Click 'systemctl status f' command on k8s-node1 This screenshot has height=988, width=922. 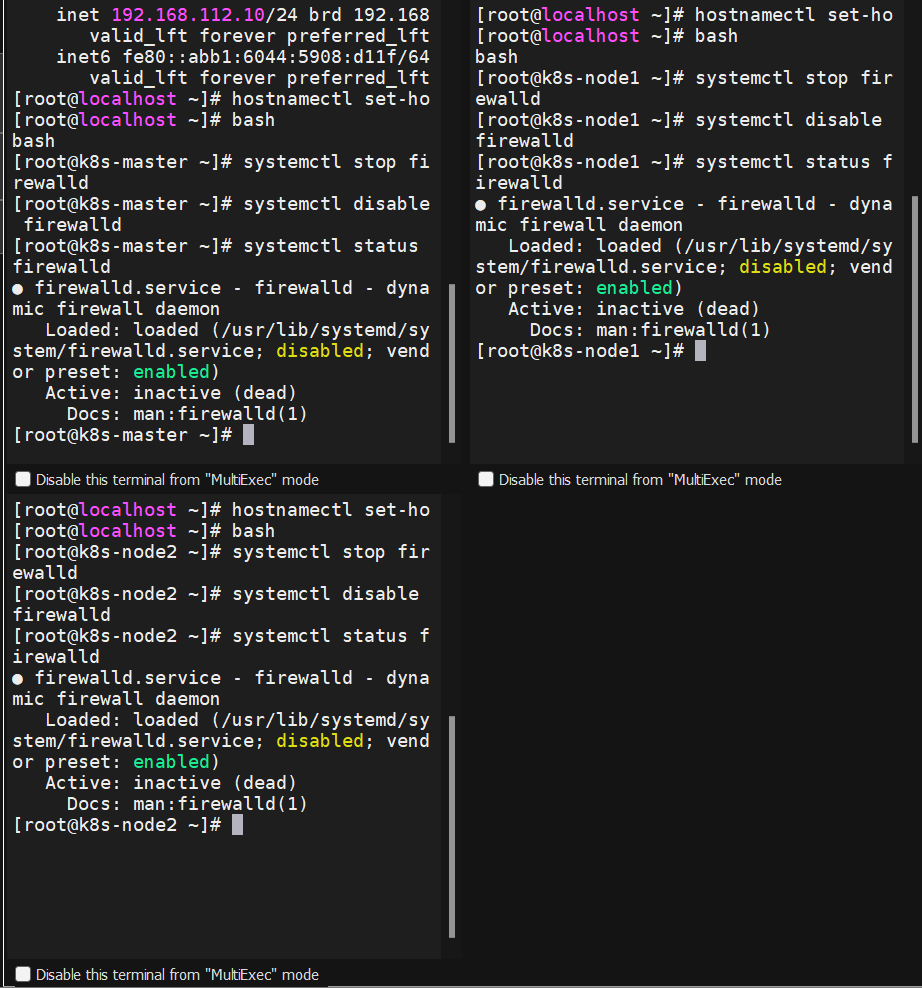point(794,162)
